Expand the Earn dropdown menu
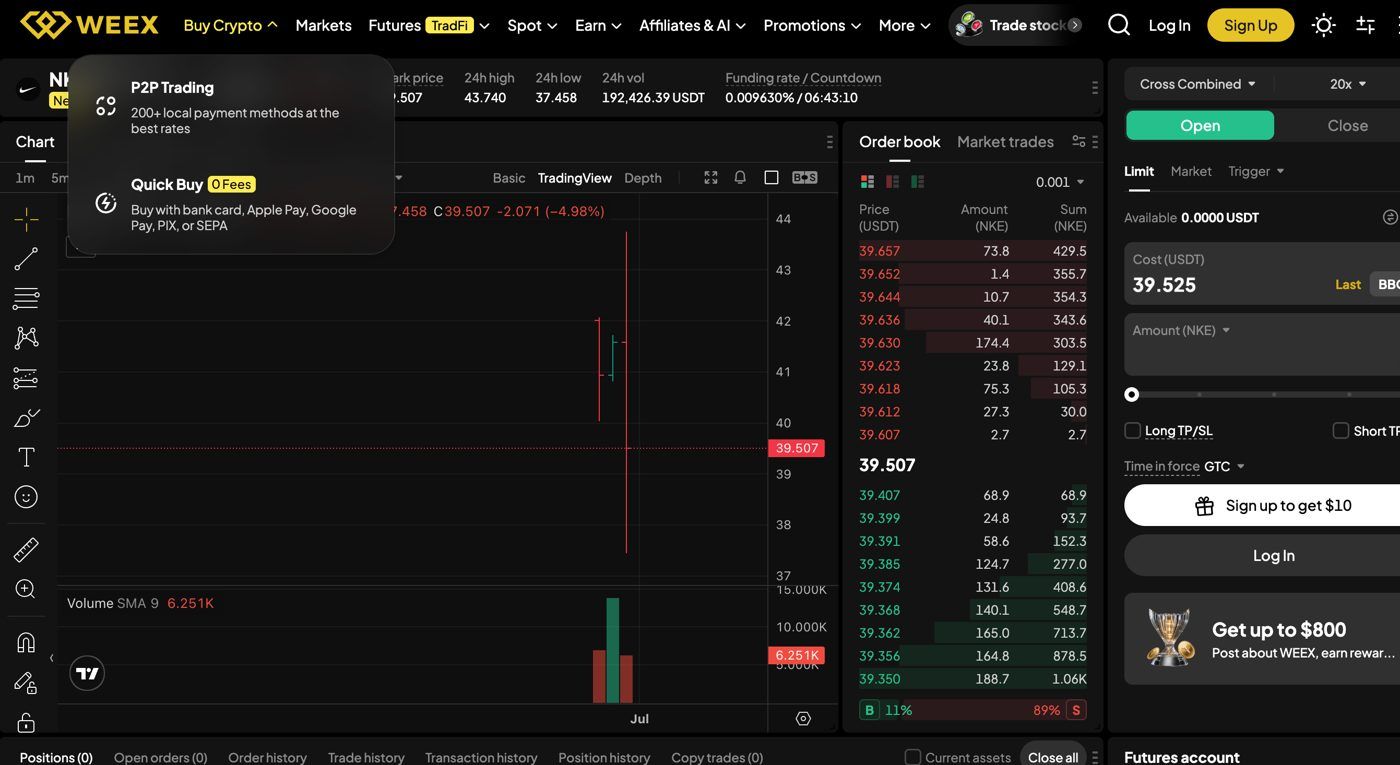Viewport: 1400px width, 765px height. (598, 25)
